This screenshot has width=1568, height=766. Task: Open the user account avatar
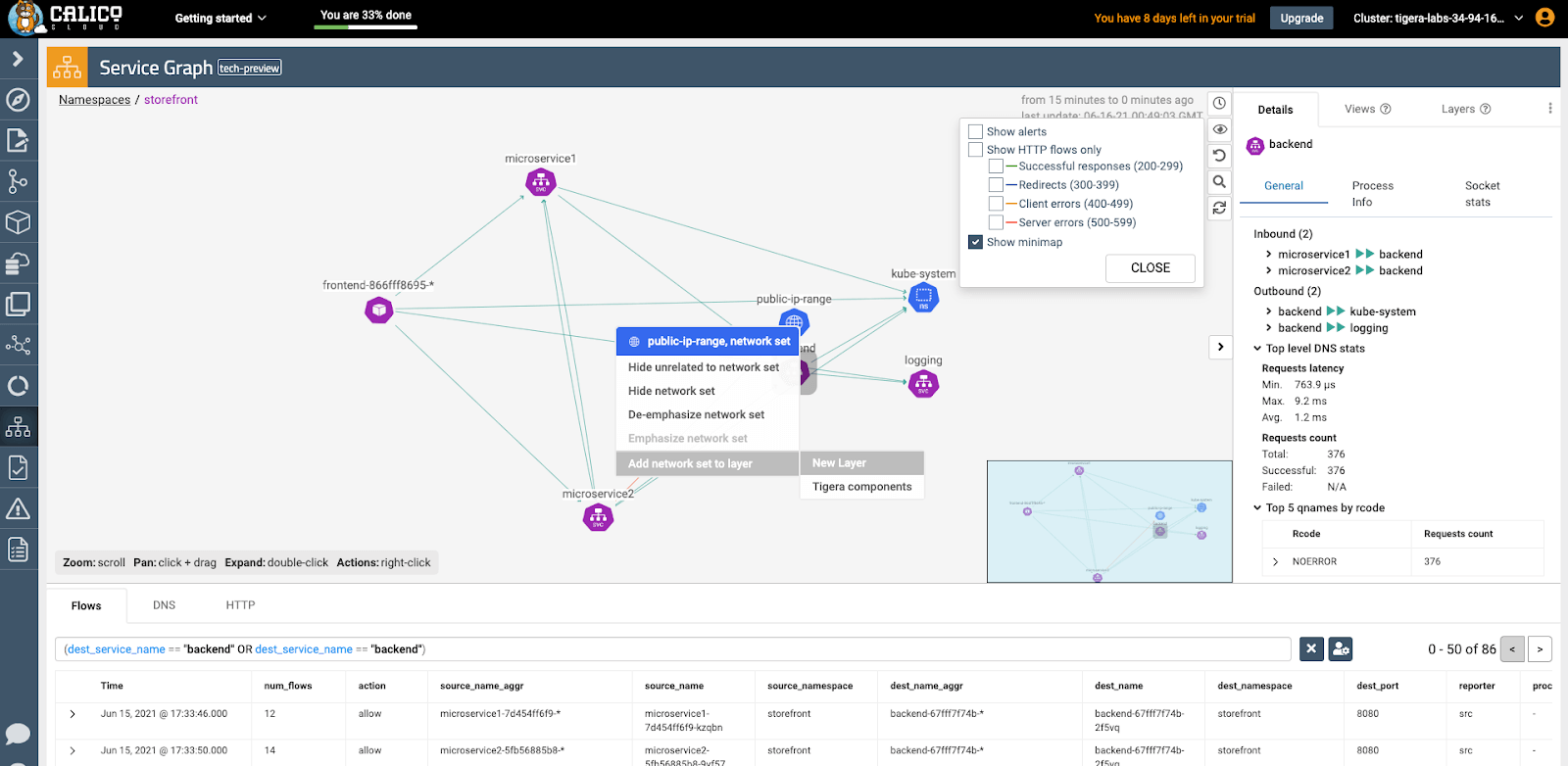(x=1545, y=18)
